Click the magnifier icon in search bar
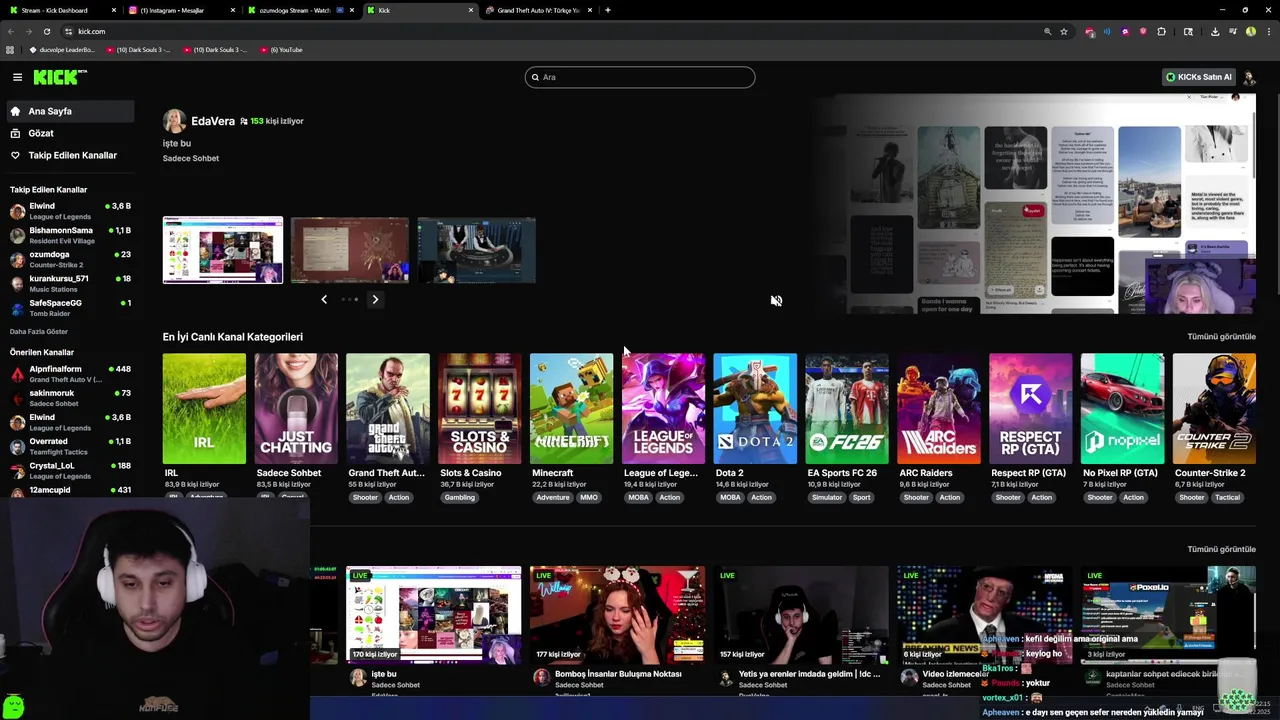Viewport: 1280px width, 720px height. 536,77
